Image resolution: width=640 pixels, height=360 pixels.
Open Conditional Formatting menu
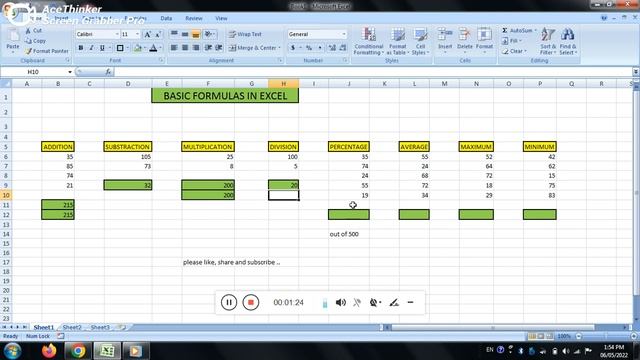point(369,41)
